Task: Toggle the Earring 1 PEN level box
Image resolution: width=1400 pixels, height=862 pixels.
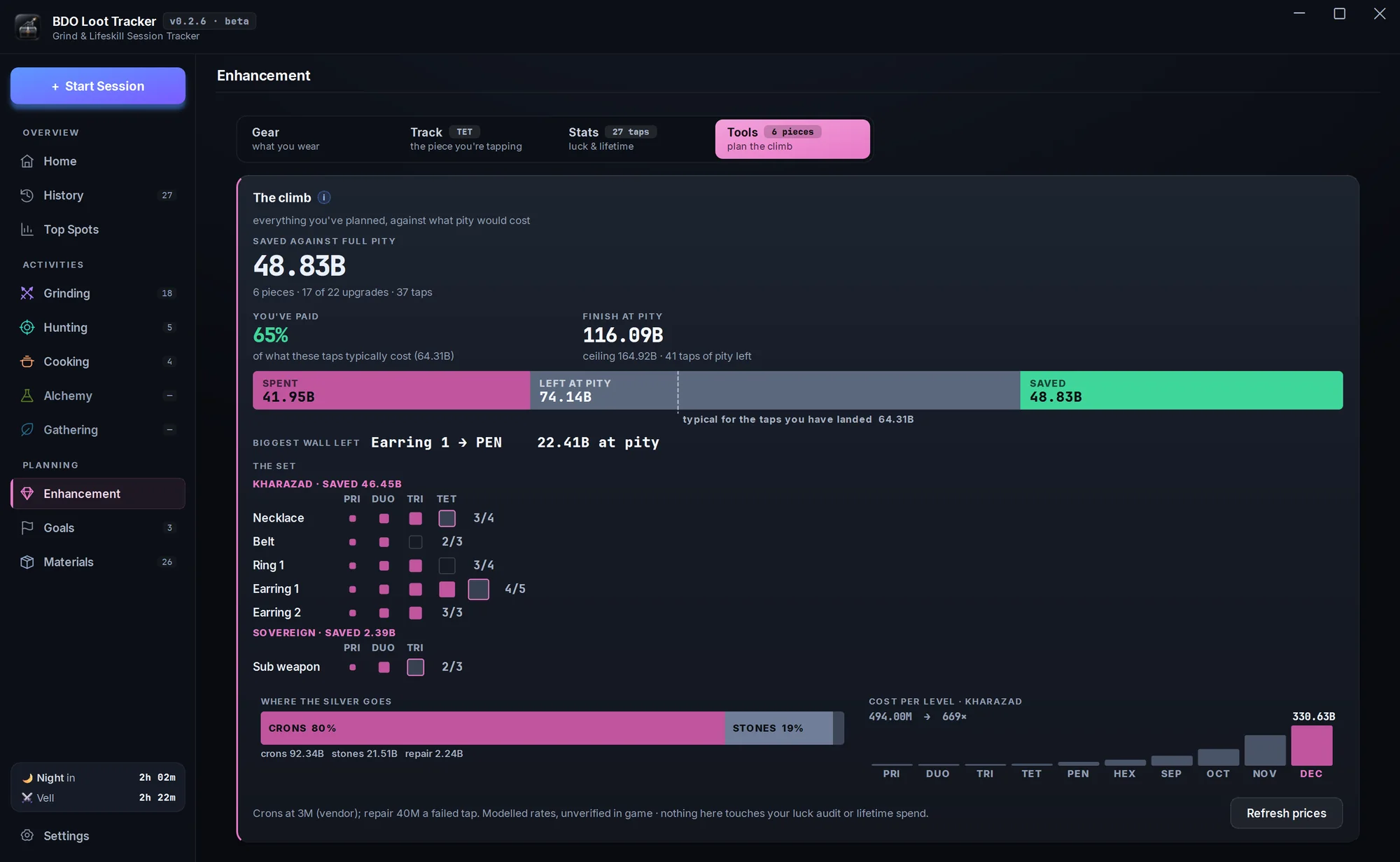Action: click(478, 589)
